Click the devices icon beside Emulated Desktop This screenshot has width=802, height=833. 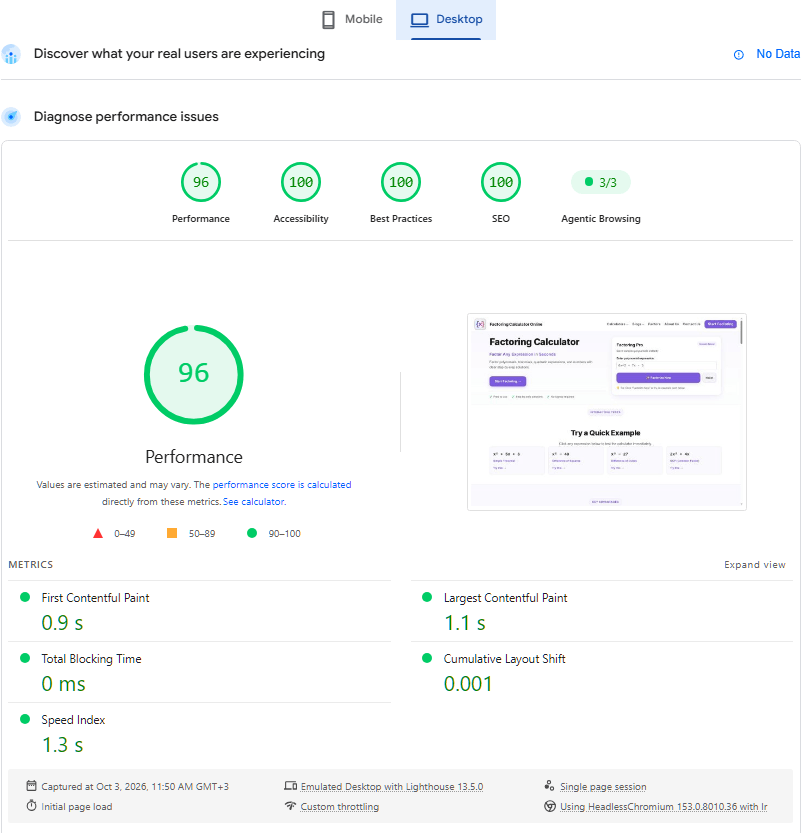click(x=291, y=786)
